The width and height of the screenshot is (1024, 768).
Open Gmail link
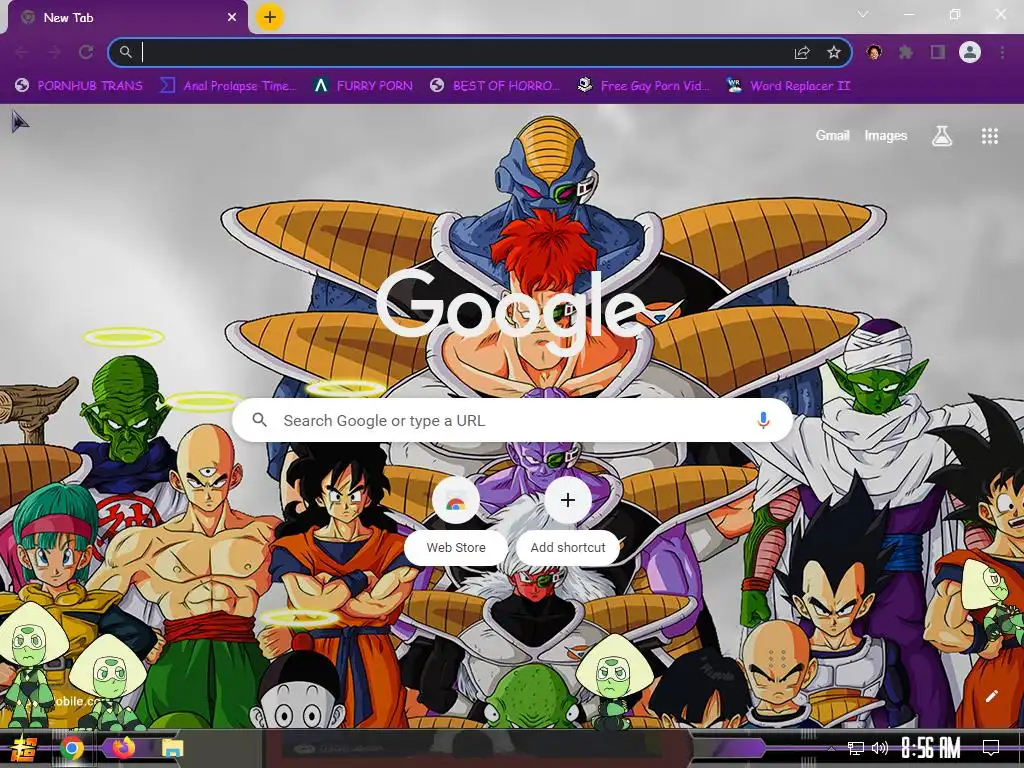[832, 135]
